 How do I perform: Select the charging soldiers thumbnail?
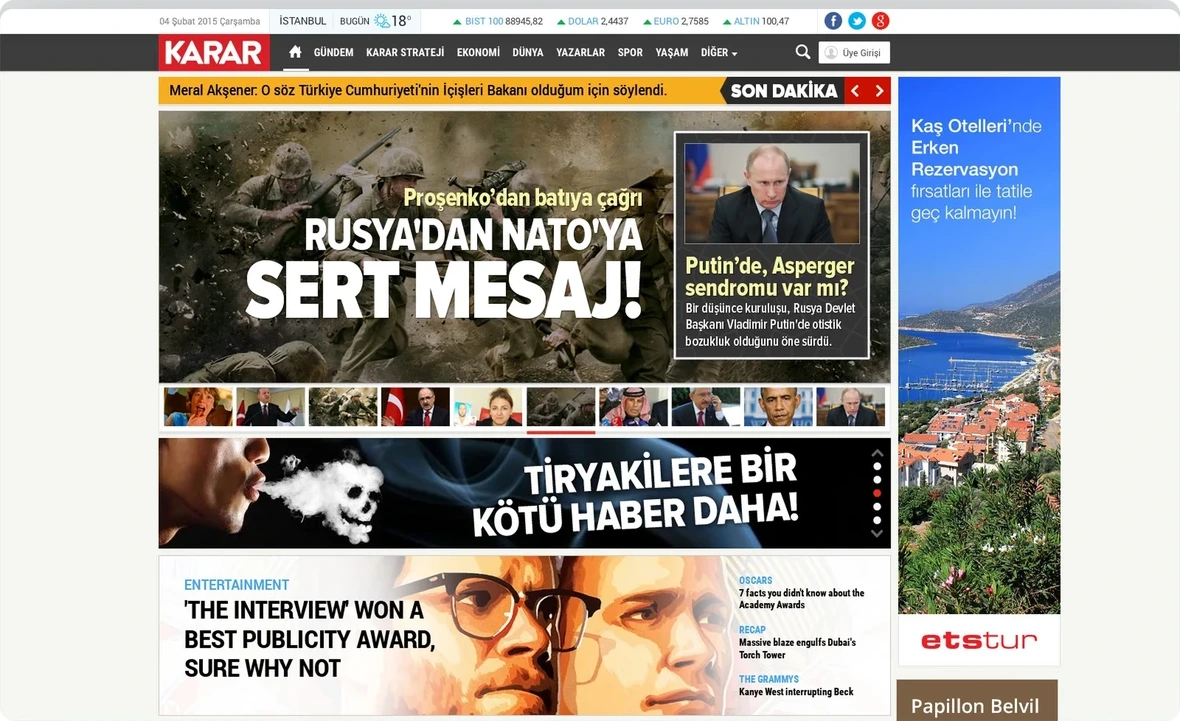343,407
